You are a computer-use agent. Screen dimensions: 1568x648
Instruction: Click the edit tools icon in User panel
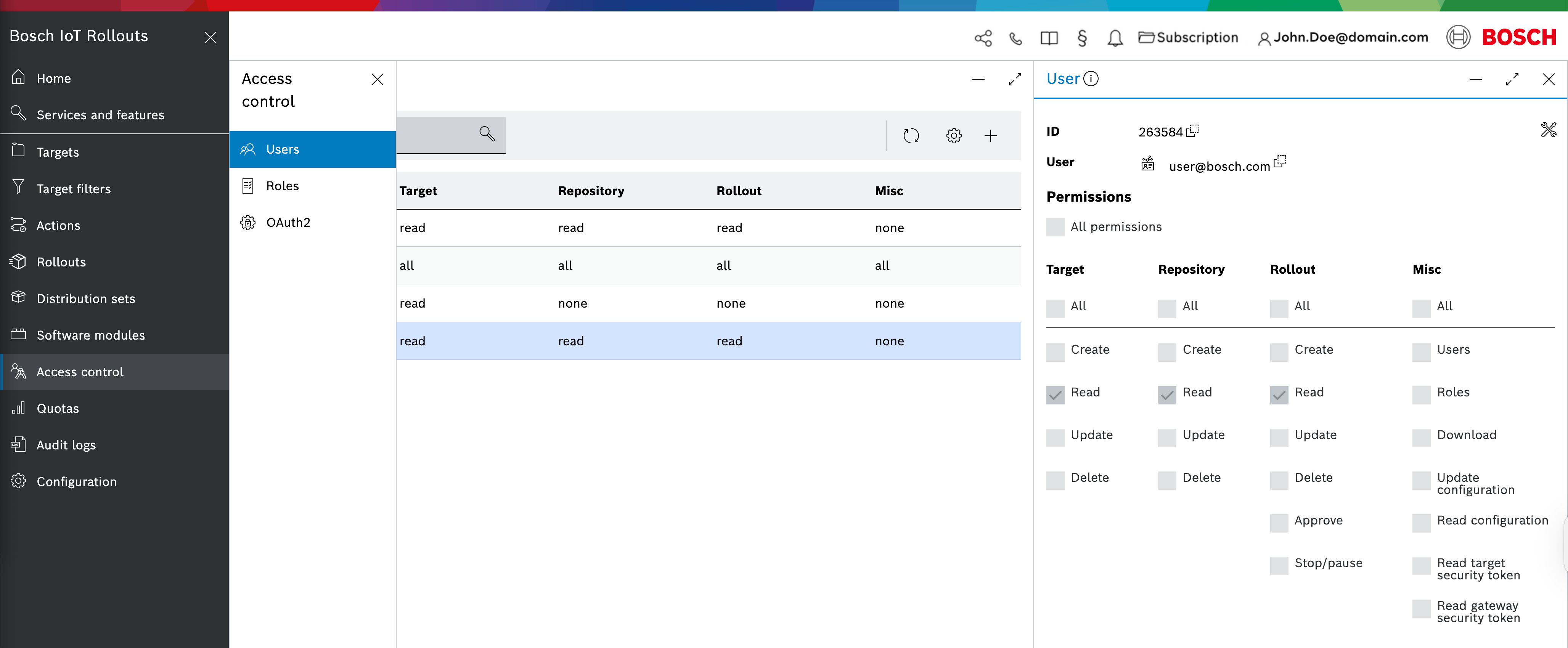[x=1548, y=130]
